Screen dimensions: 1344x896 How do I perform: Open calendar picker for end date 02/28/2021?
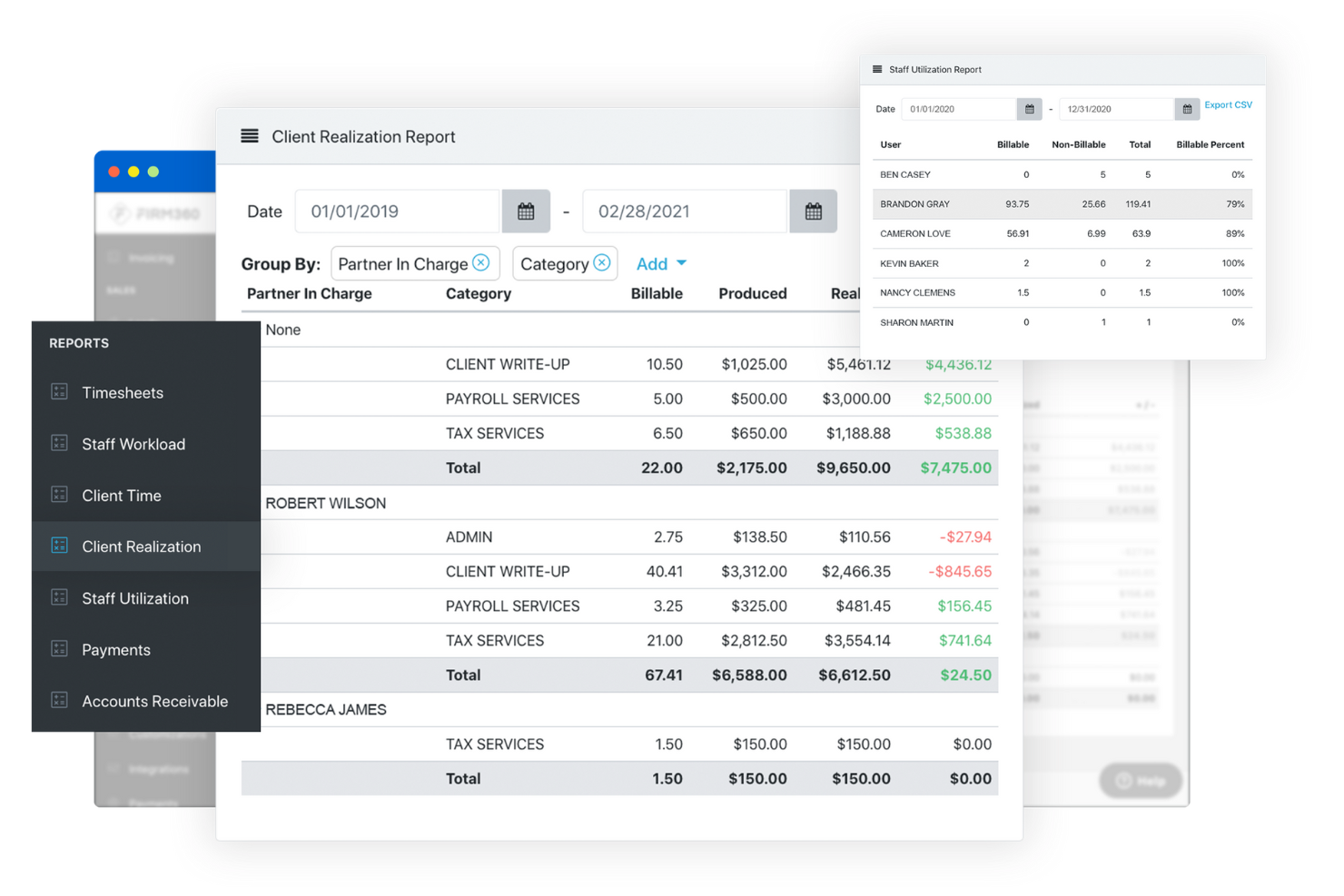[813, 211]
